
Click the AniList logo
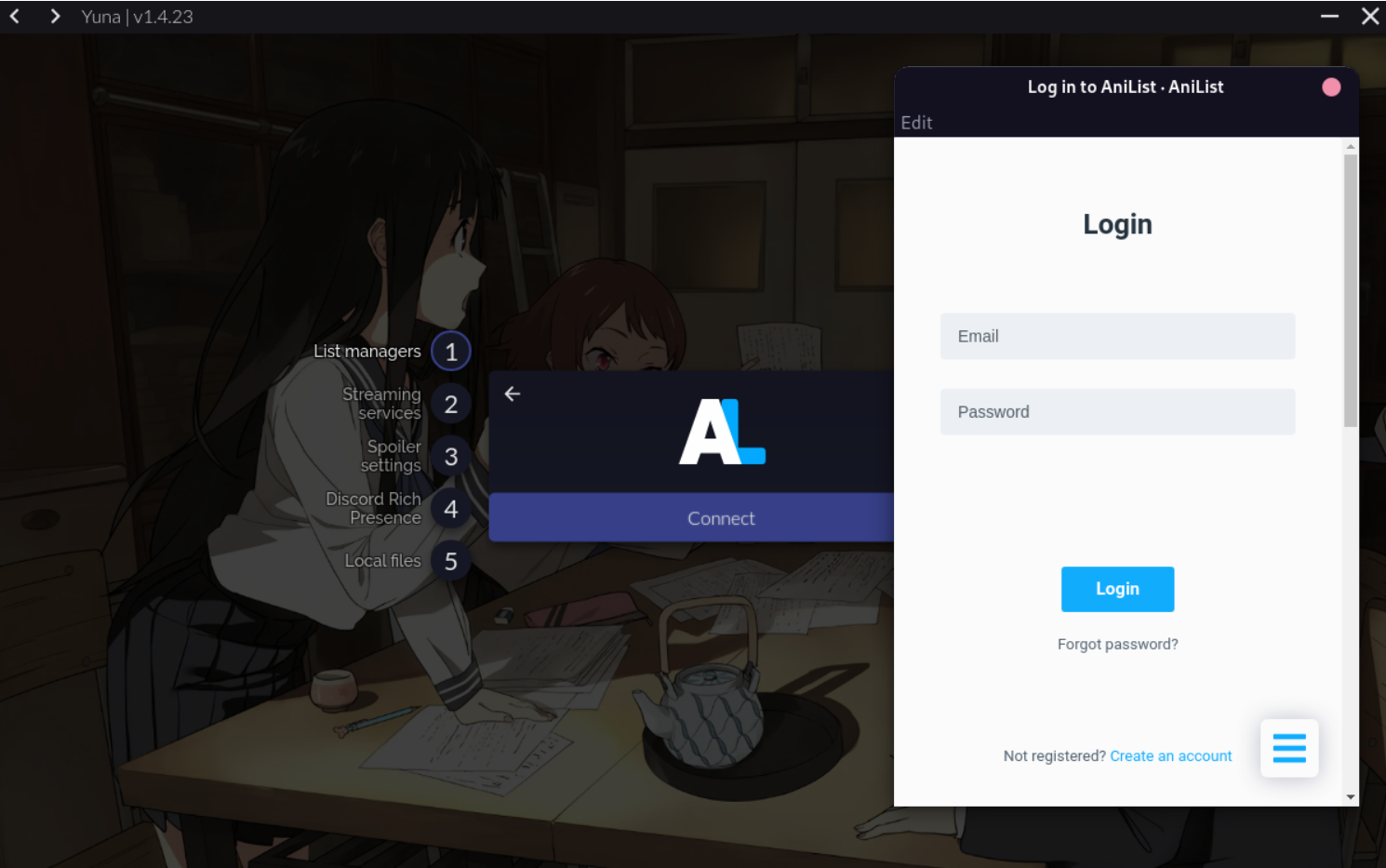point(722,433)
